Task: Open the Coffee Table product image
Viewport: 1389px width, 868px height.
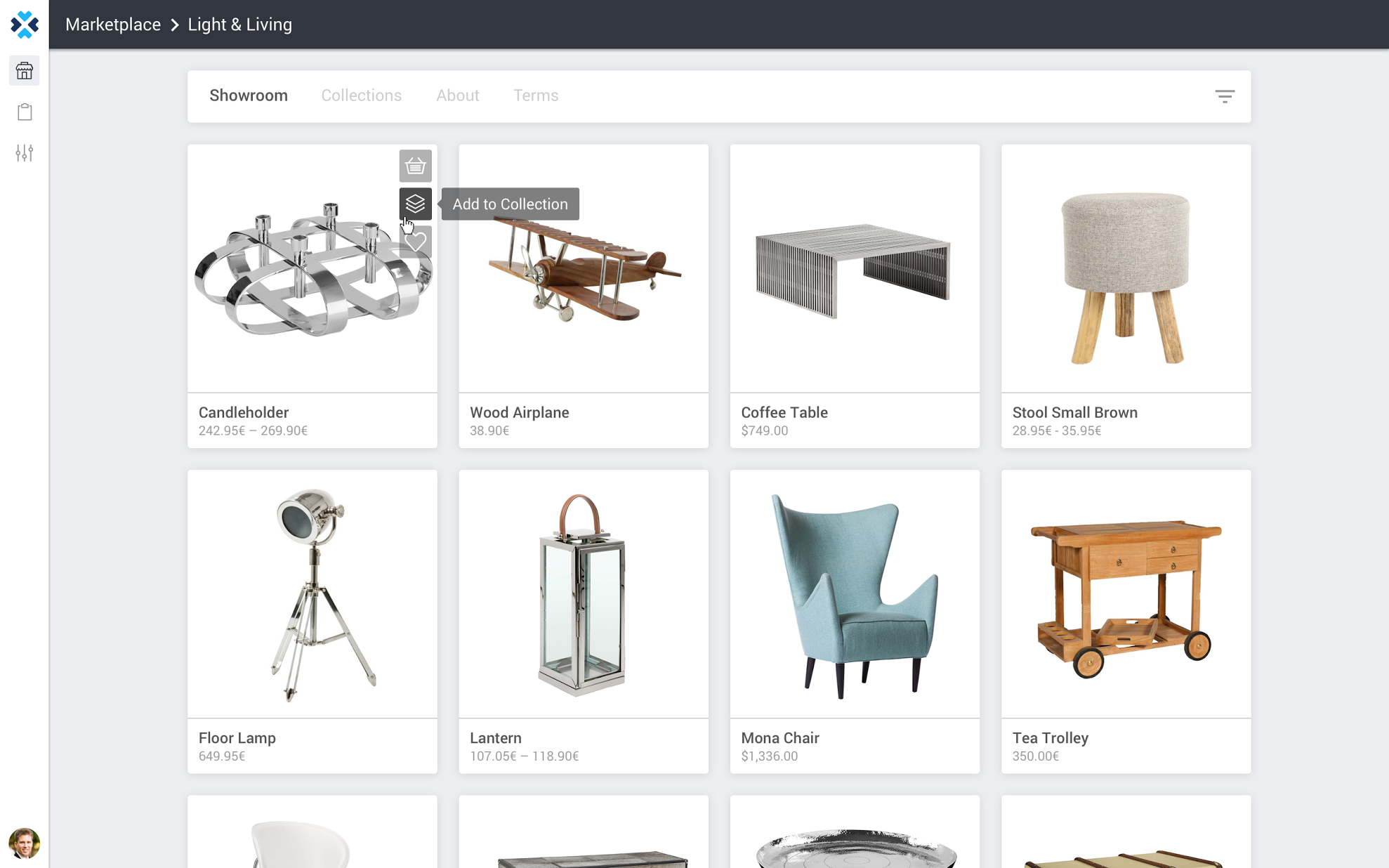Action: (x=855, y=268)
